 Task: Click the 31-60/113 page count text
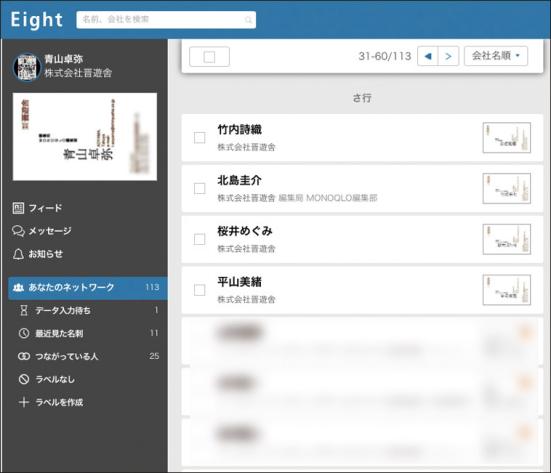pos(385,56)
